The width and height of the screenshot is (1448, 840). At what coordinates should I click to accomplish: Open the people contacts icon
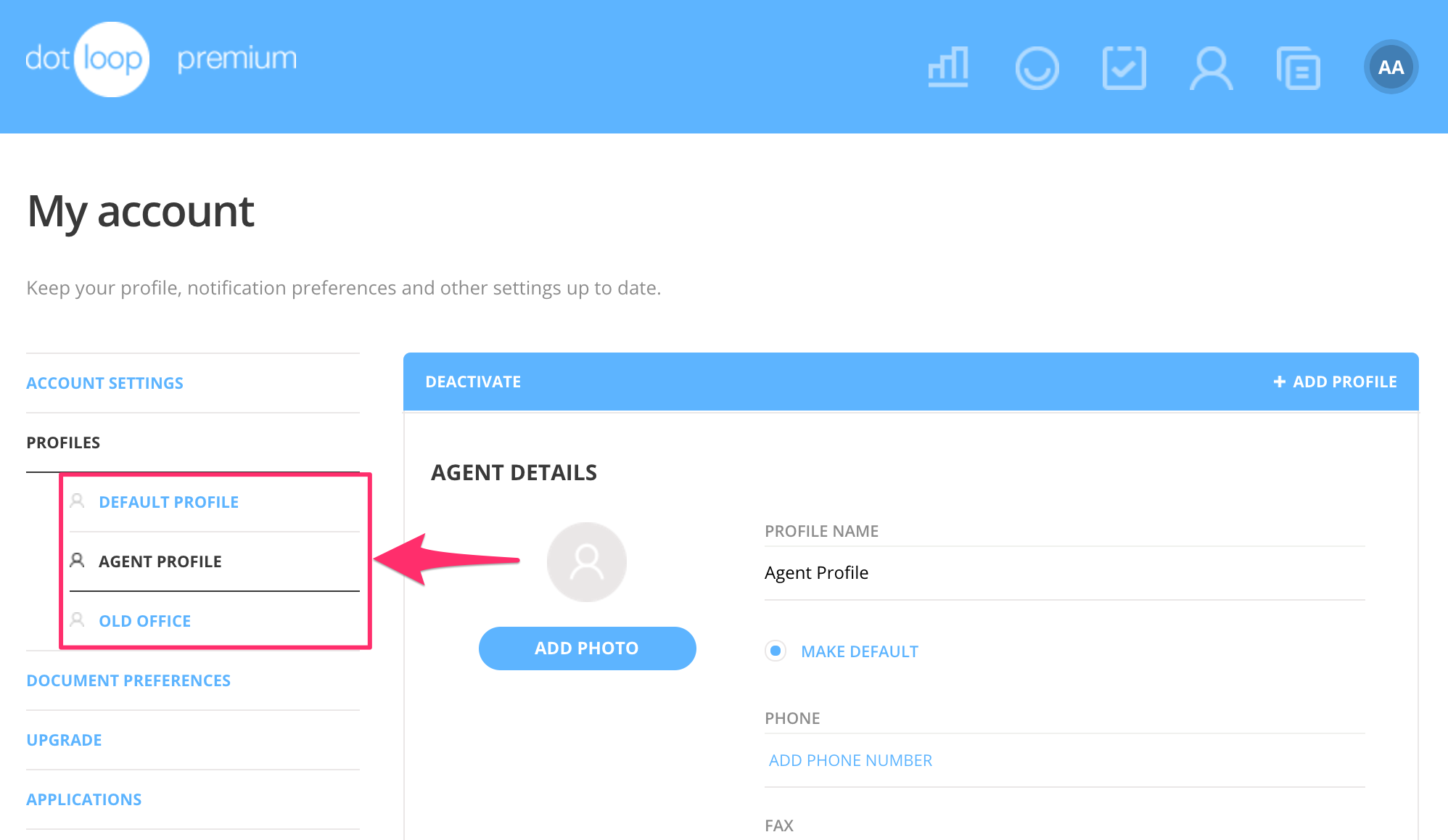click(x=1212, y=67)
